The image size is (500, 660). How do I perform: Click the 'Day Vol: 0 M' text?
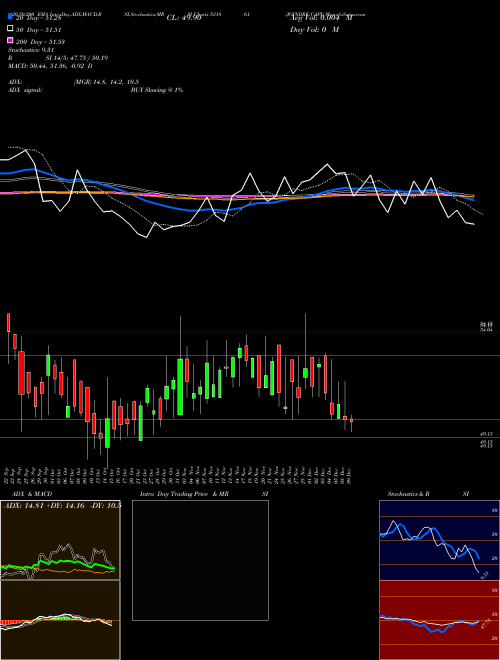coord(314,29)
